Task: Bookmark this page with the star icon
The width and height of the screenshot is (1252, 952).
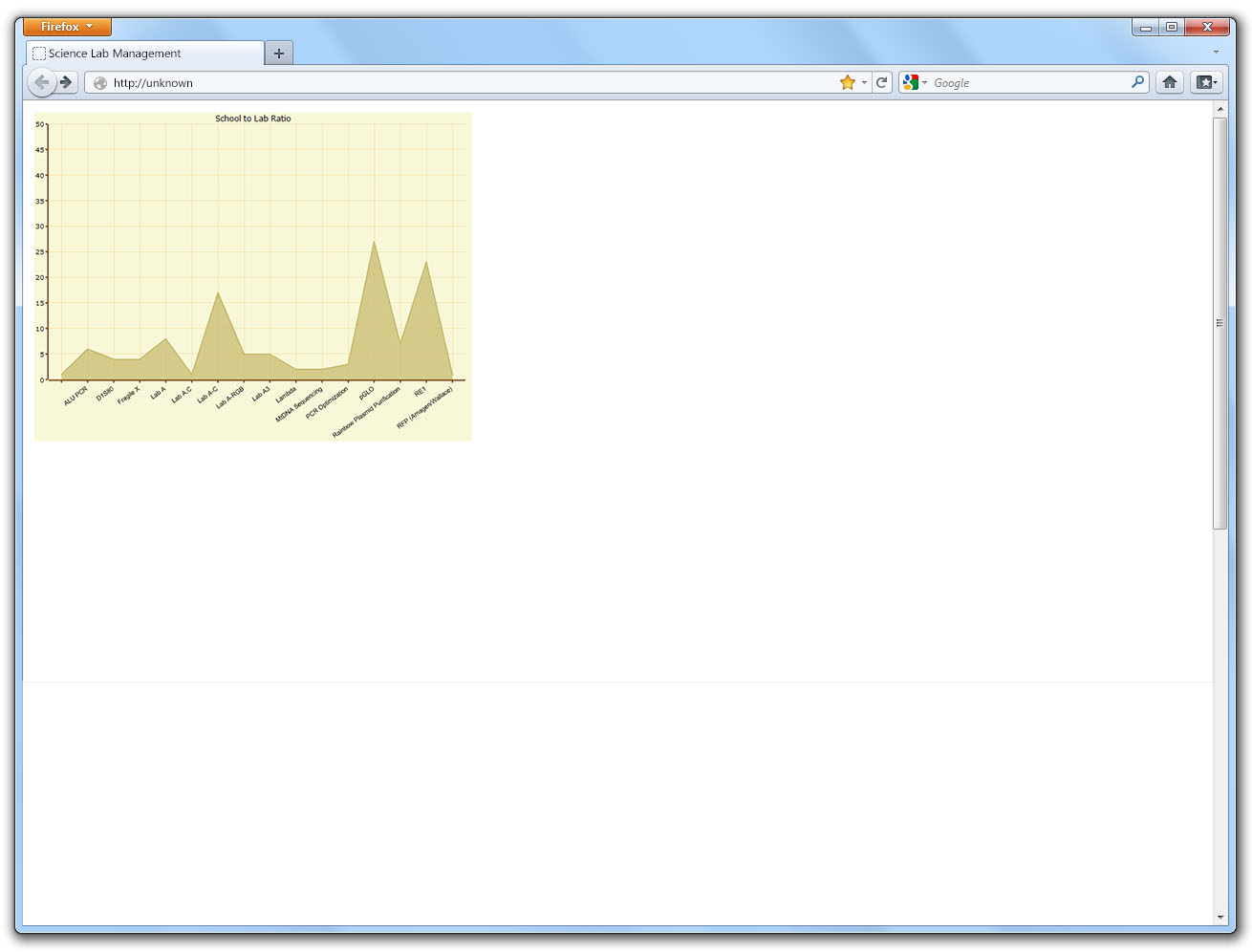Action: [847, 82]
